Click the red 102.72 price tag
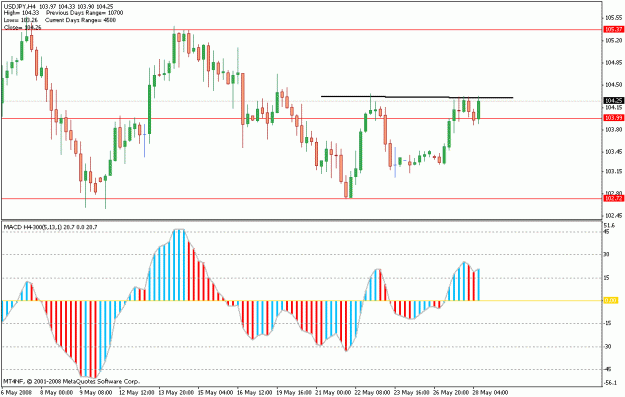Screen dimensions: 625x397 (613, 198)
